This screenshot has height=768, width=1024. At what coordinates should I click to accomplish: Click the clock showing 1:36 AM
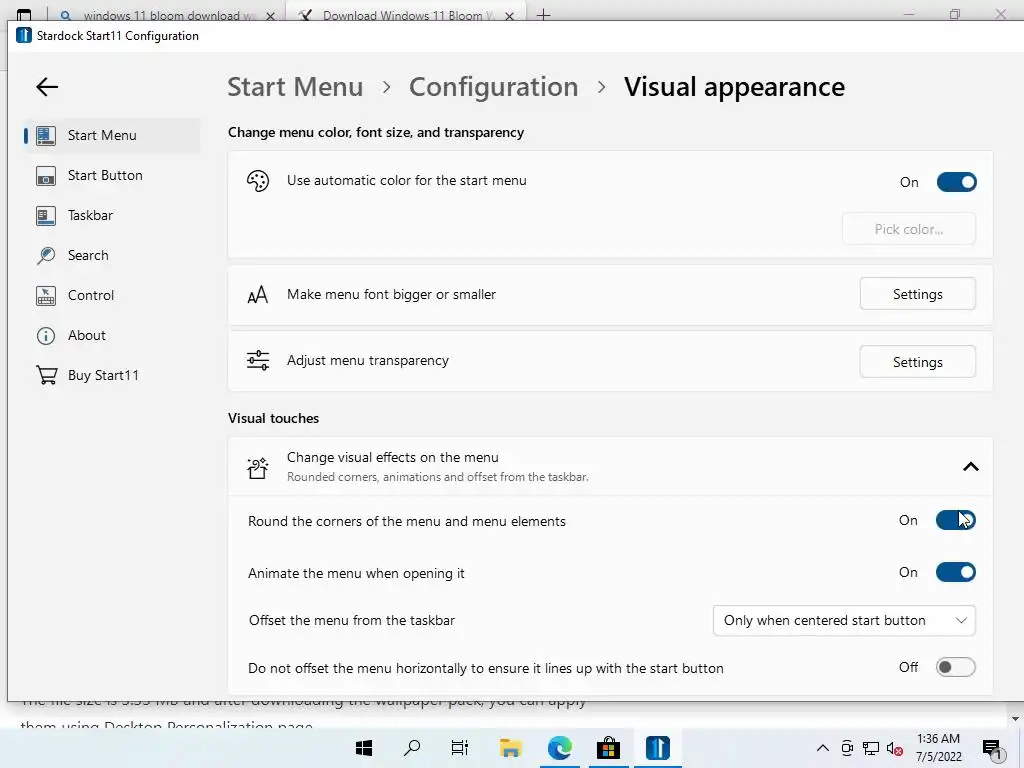pyautogui.click(x=938, y=739)
